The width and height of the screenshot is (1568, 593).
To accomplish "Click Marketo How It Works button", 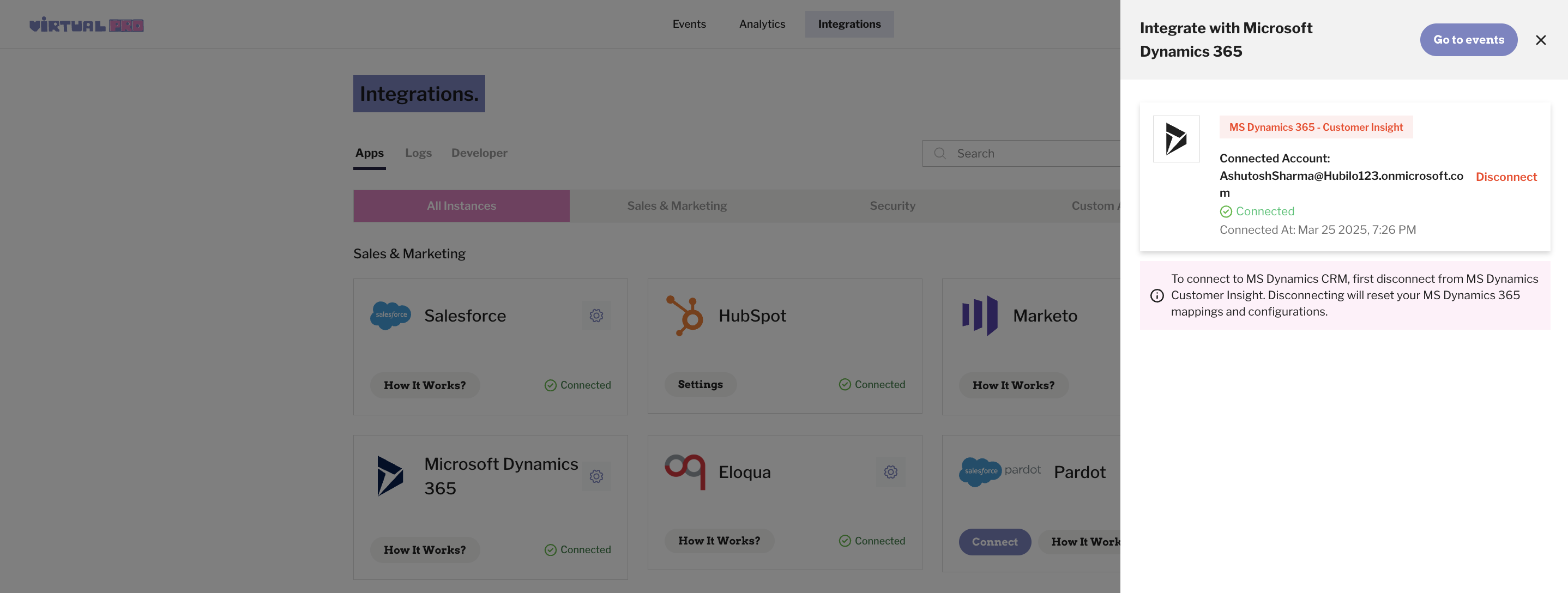I will (1014, 385).
